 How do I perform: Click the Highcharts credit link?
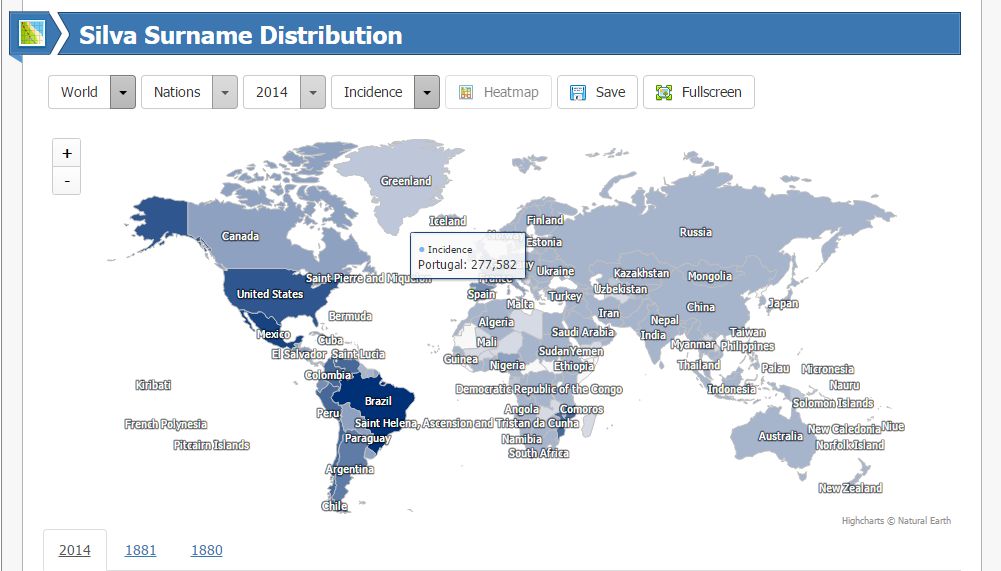click(x=895, y=521)
